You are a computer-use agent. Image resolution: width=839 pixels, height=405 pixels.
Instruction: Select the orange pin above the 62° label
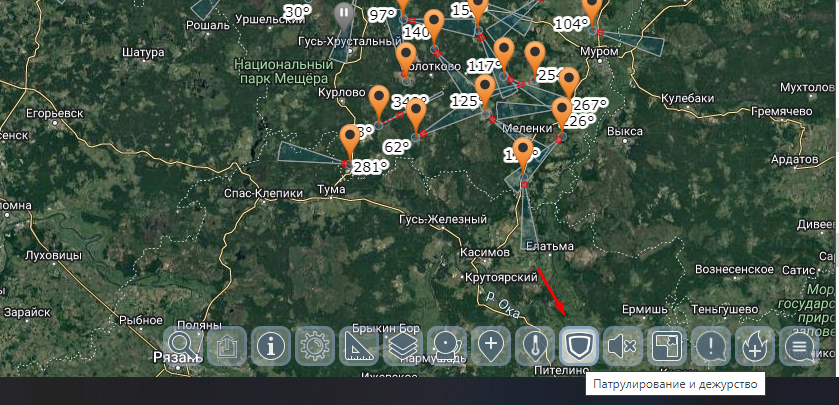pos(416,112)
